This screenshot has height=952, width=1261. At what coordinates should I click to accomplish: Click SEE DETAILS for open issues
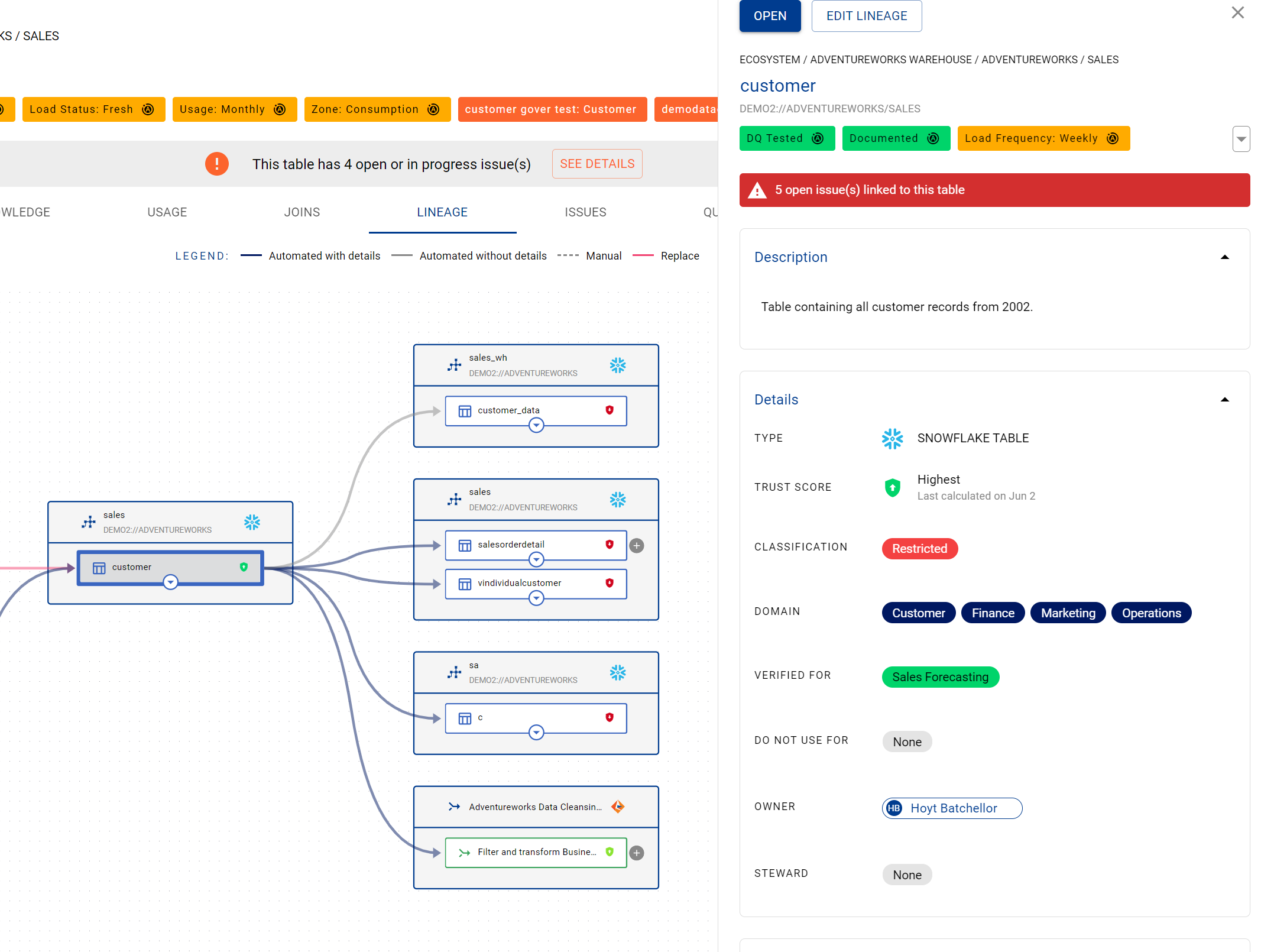597,164
